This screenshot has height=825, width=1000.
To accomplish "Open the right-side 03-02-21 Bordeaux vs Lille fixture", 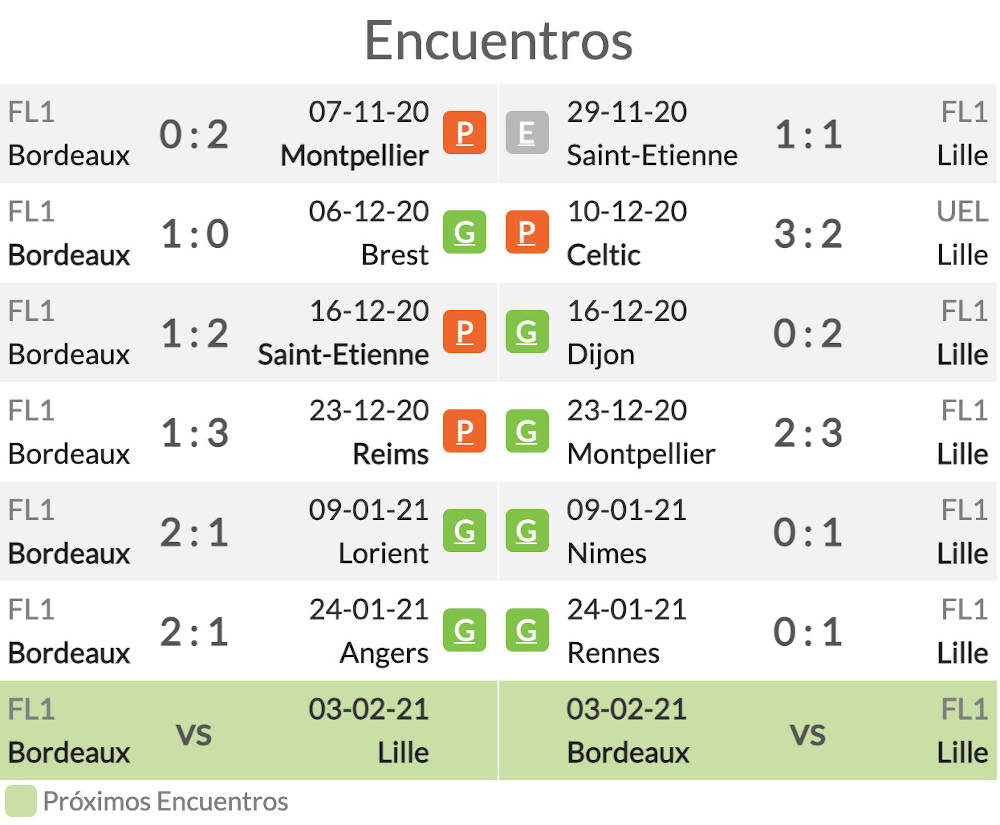I will click(x=747, y=730).
